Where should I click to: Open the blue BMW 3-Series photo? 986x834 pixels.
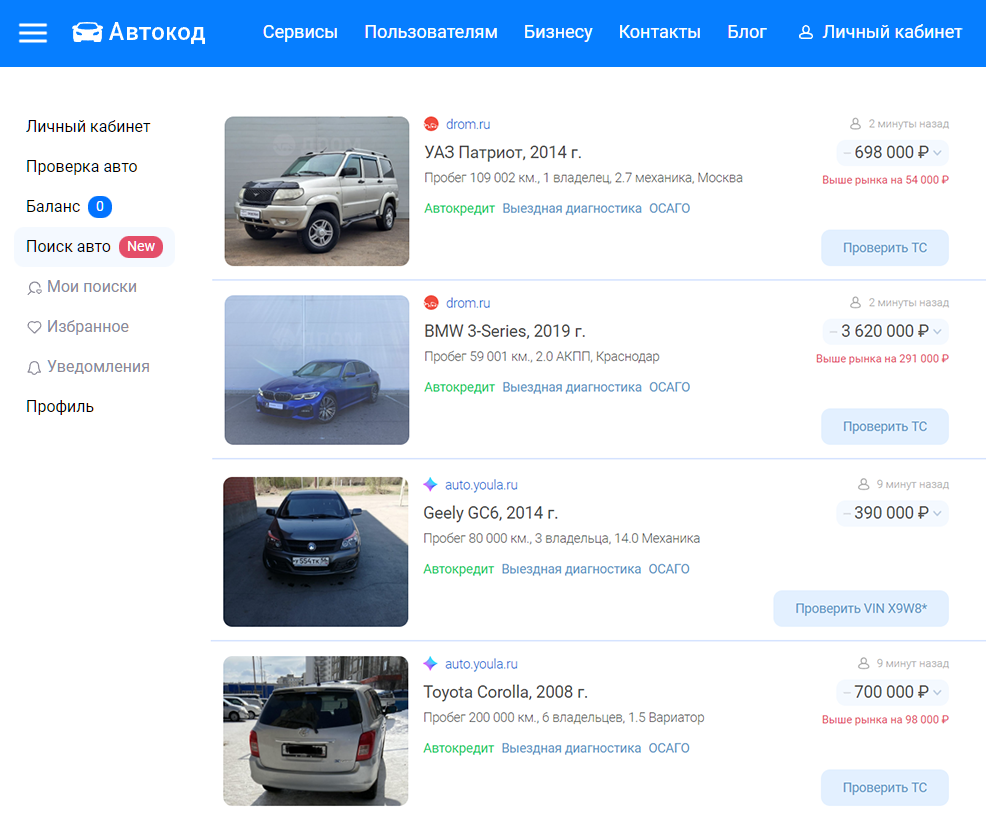pos(317,370)
